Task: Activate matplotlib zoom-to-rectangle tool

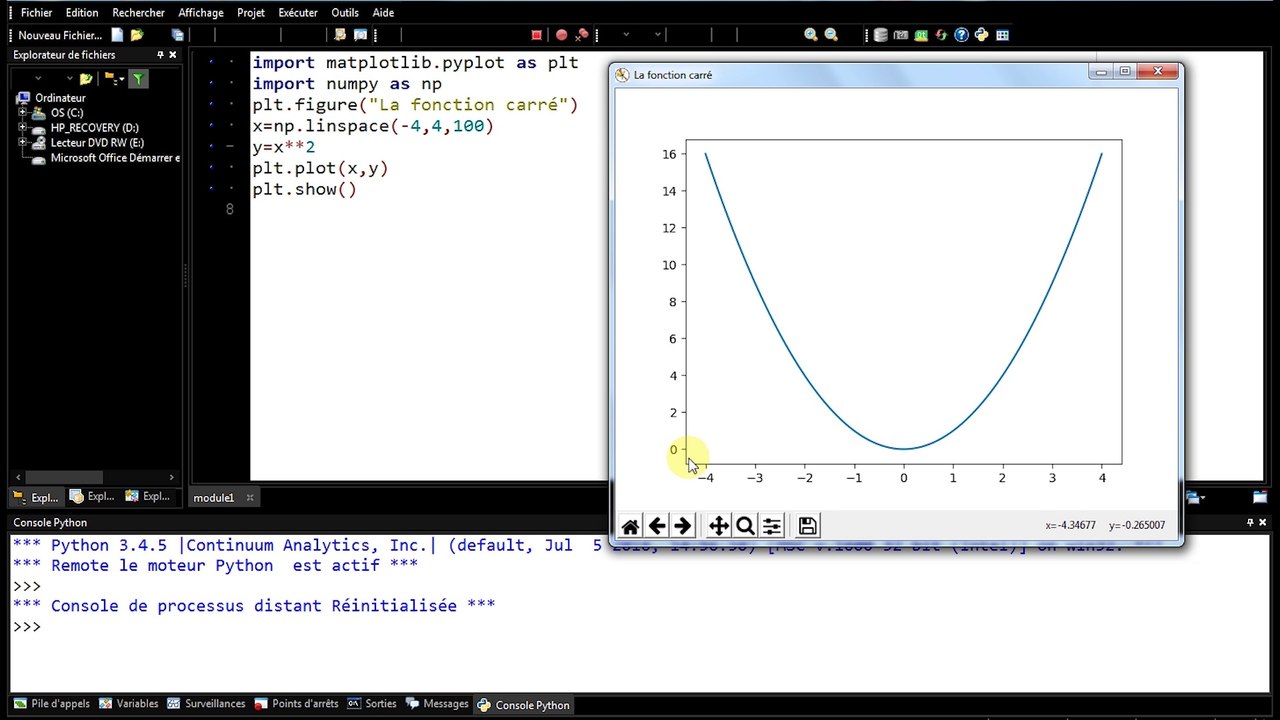Action: pyautogui.click(x=745, y=526)
